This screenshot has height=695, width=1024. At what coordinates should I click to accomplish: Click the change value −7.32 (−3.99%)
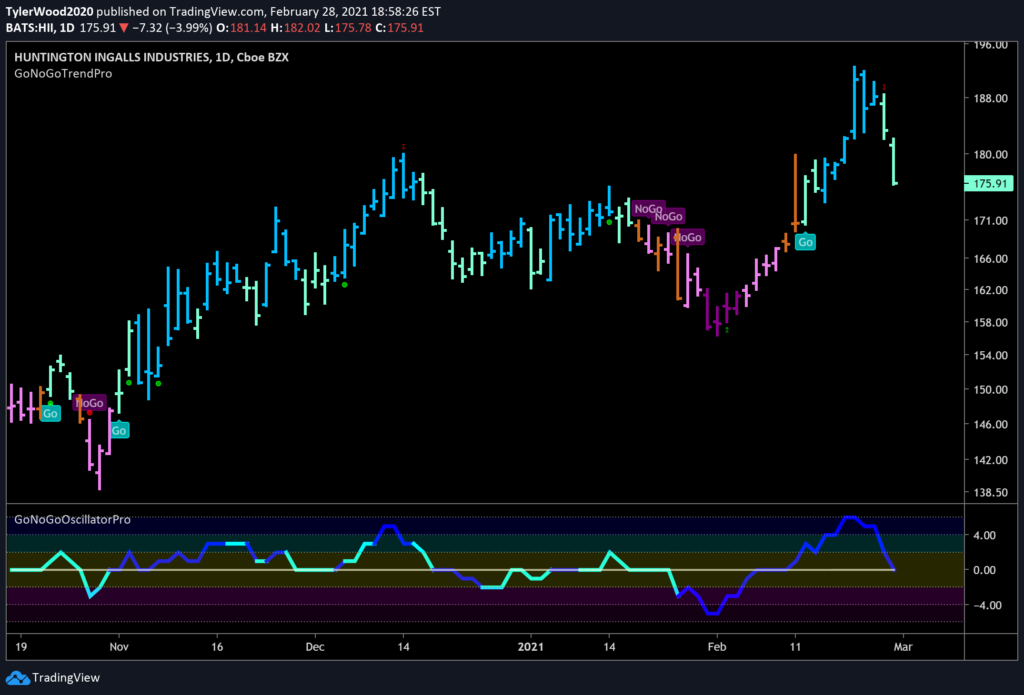pyautogui.click(x=174, y=28)
